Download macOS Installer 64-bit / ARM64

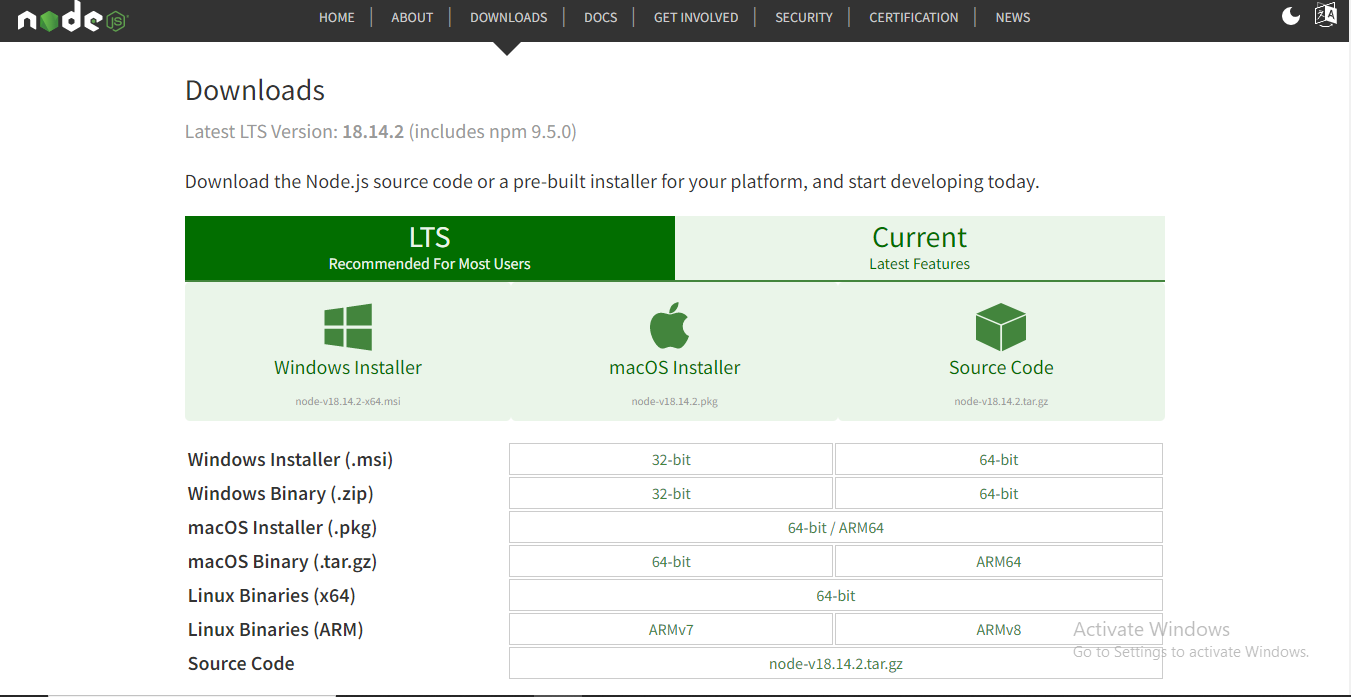pos(836,527)
